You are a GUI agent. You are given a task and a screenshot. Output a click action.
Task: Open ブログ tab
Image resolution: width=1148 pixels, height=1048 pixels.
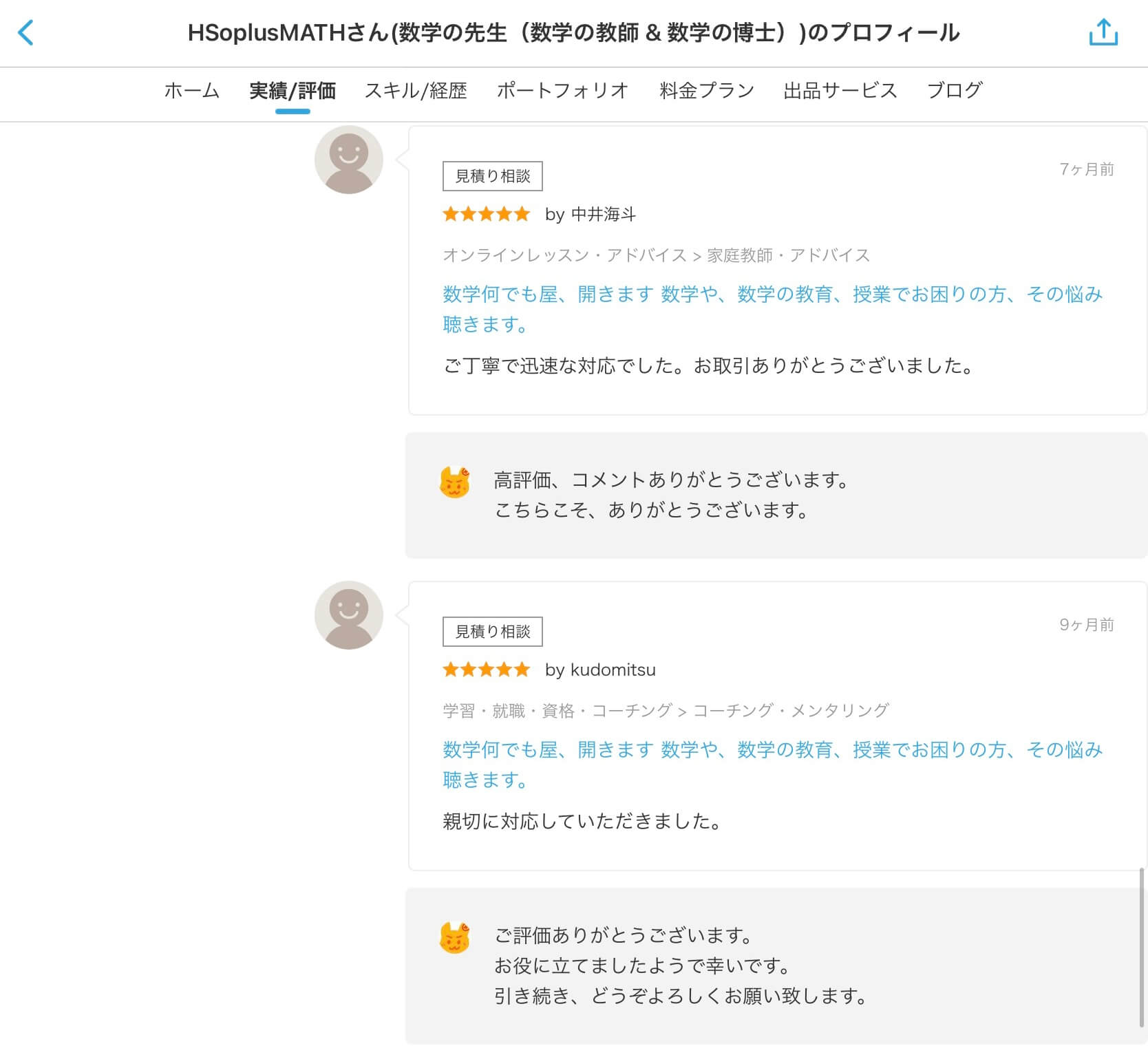(x=955, y=90)
